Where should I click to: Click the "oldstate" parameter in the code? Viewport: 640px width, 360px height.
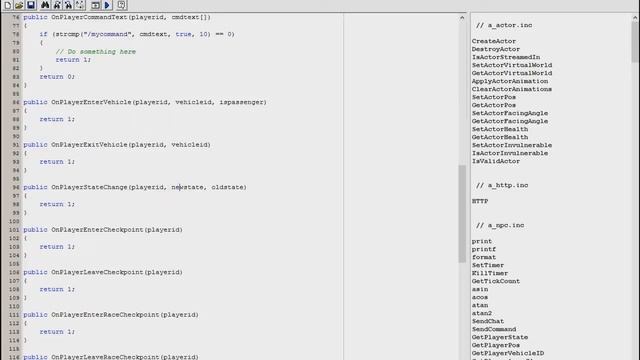227,187
